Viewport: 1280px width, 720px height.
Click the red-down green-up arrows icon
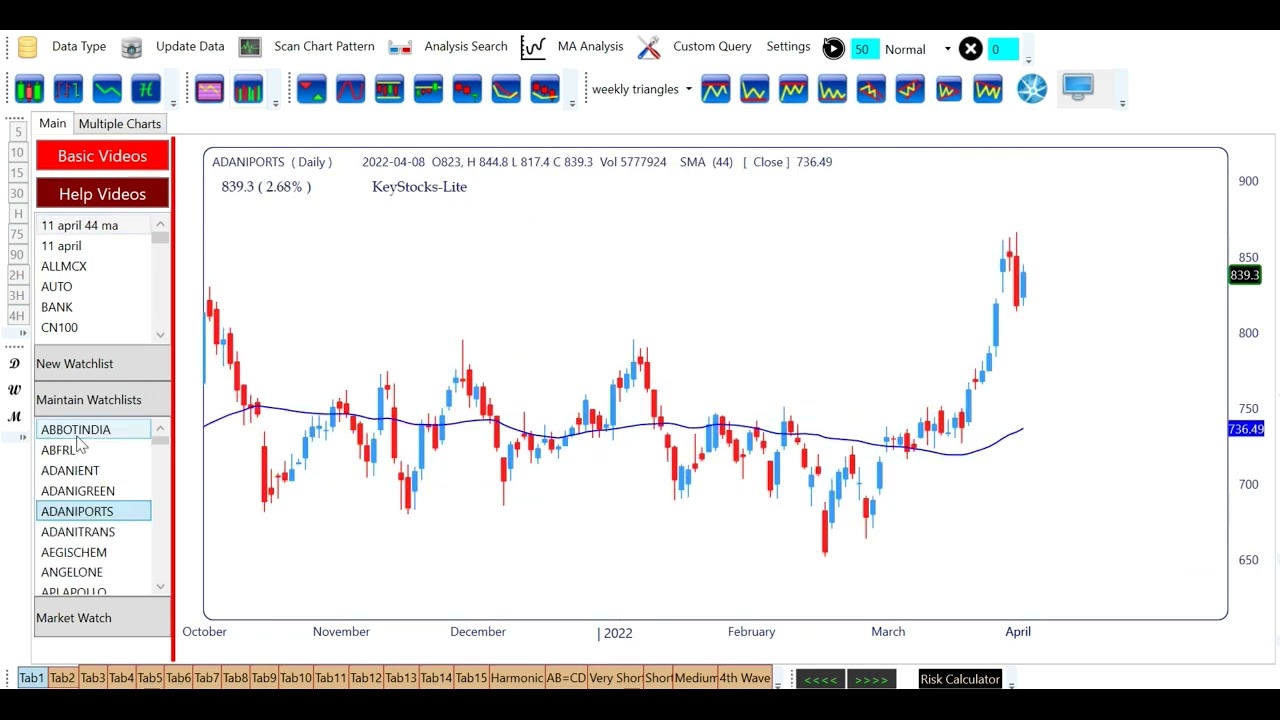pyautogui.click(x=311, y=89)
